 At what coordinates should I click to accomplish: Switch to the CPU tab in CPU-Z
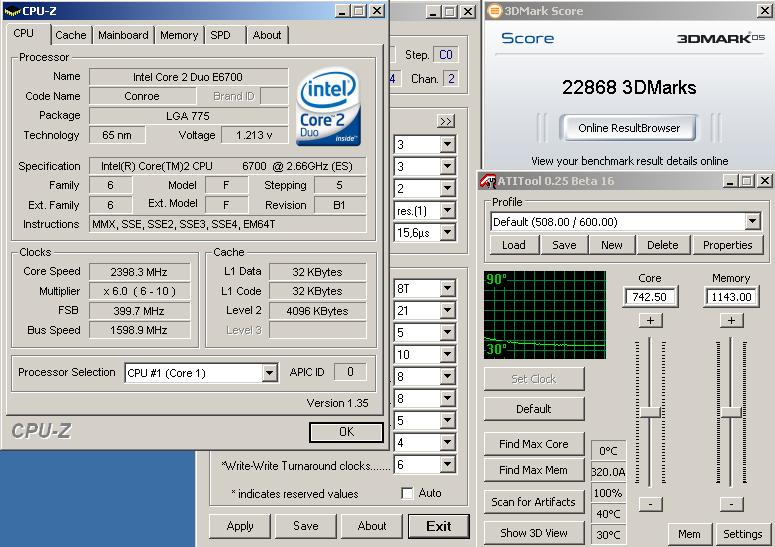click(24, 34)
